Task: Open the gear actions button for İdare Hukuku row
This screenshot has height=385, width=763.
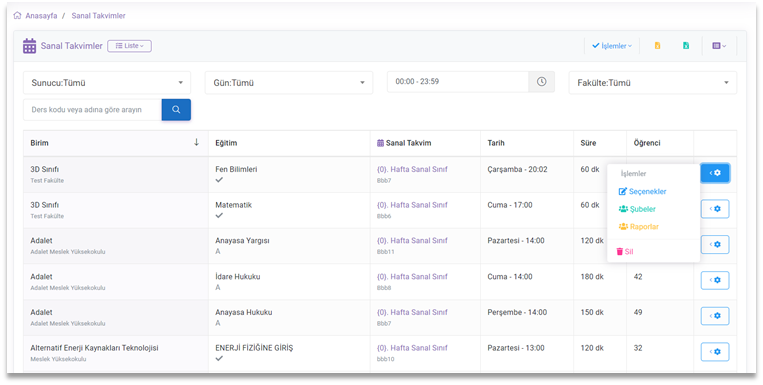Action: pyautogui.click(x=715, y=280)
